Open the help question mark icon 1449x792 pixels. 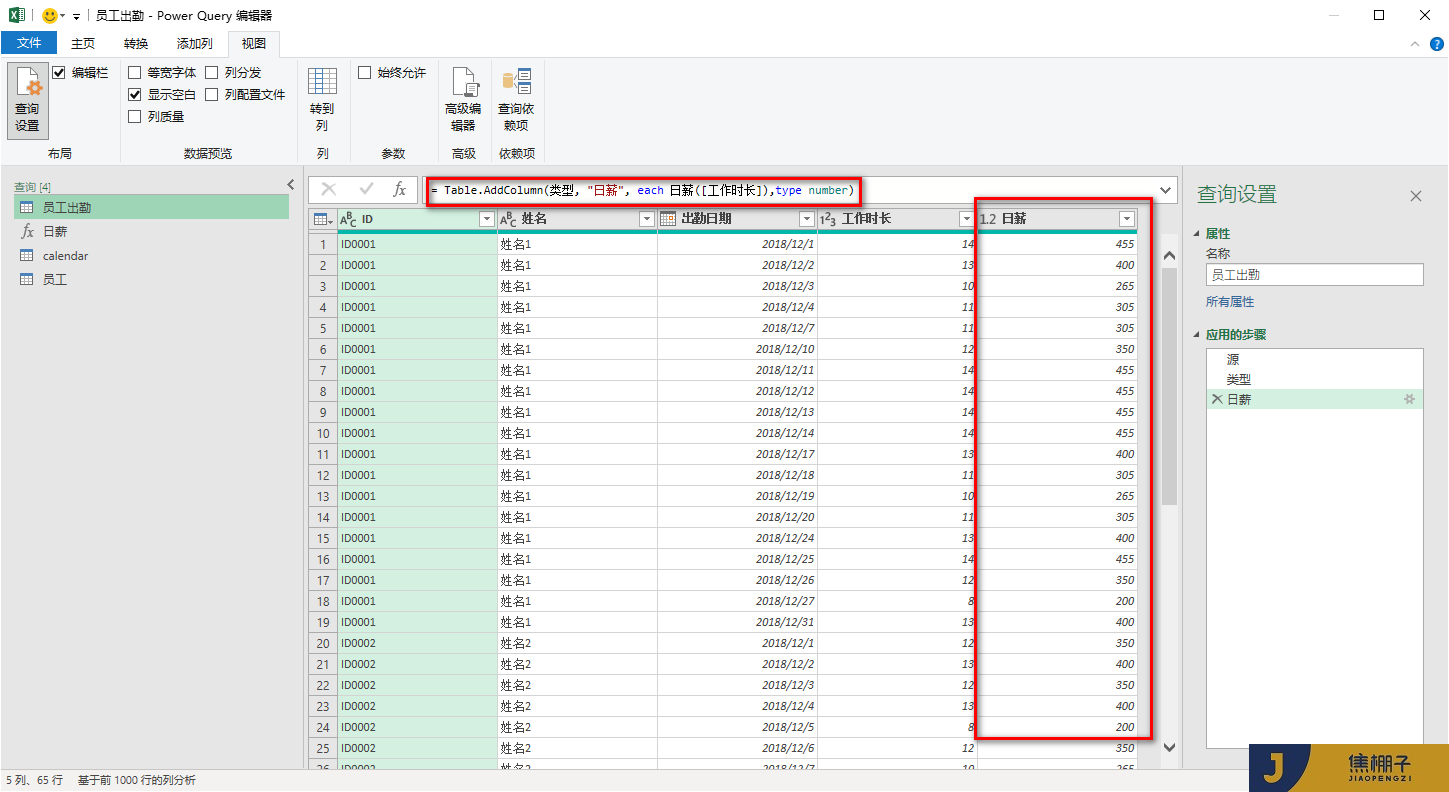(x=1435, y=44)
